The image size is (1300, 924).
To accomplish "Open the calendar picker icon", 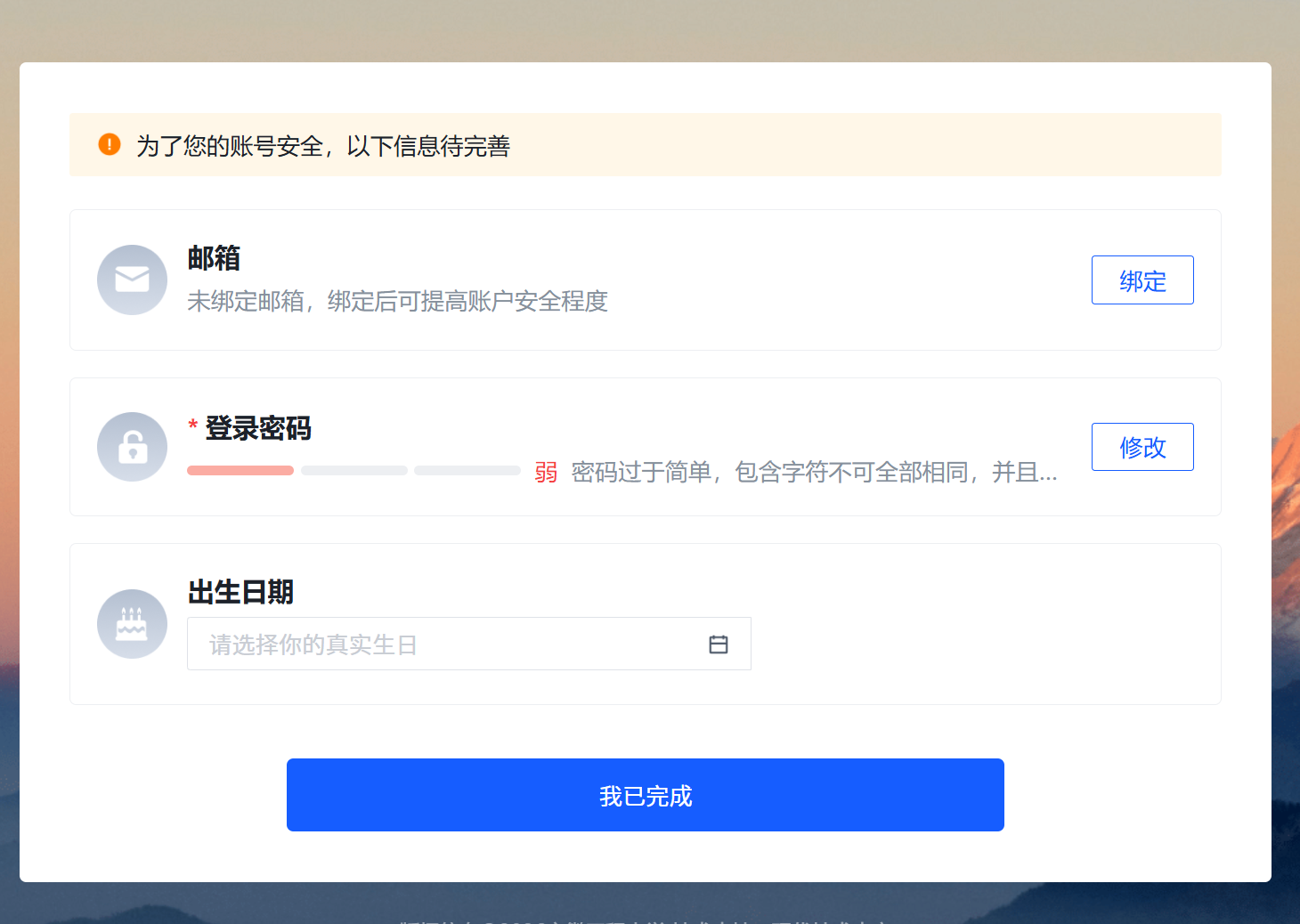I will 718,644.
